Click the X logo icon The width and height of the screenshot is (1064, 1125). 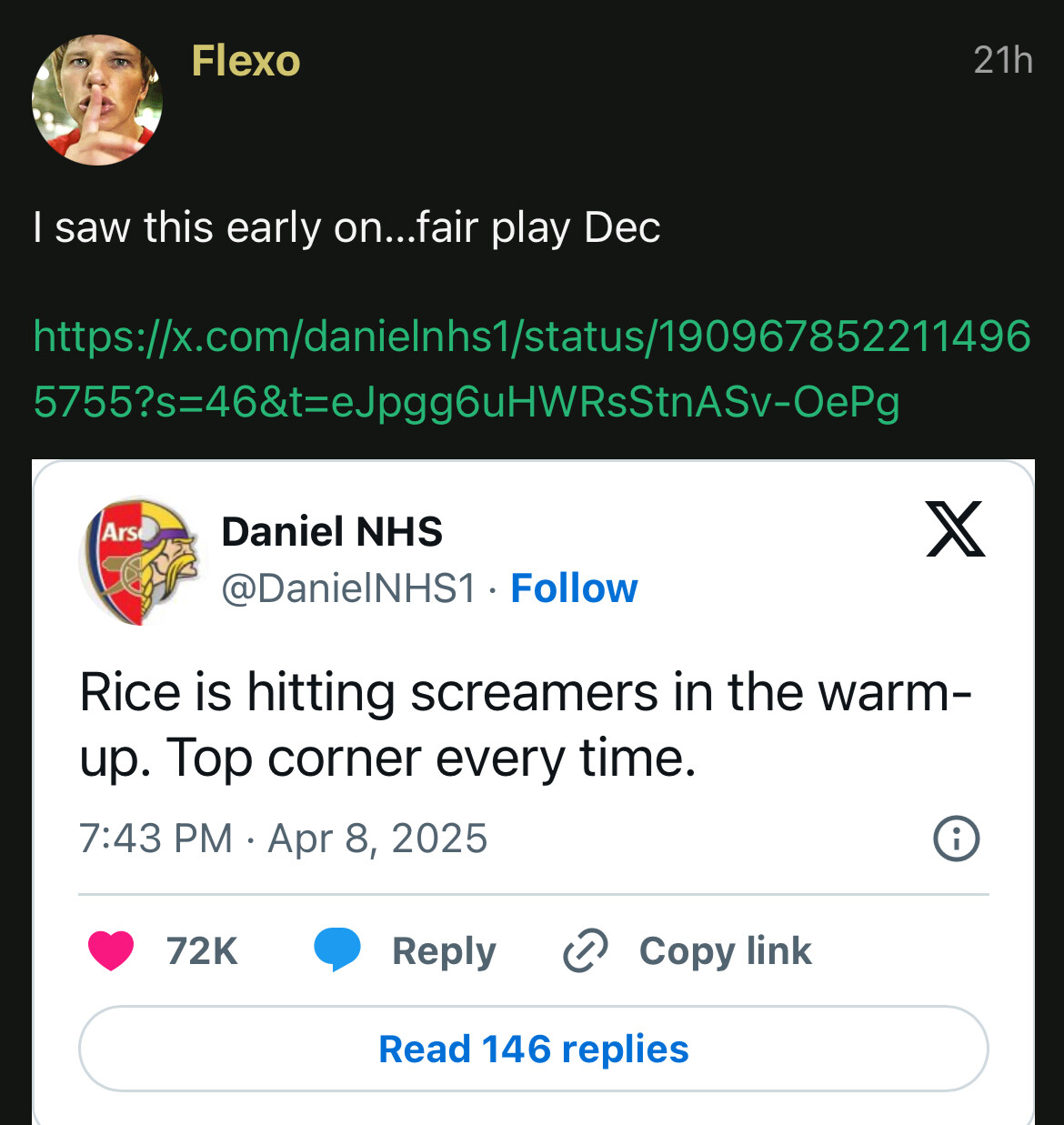pyautogui.click(x=955, y=528)
